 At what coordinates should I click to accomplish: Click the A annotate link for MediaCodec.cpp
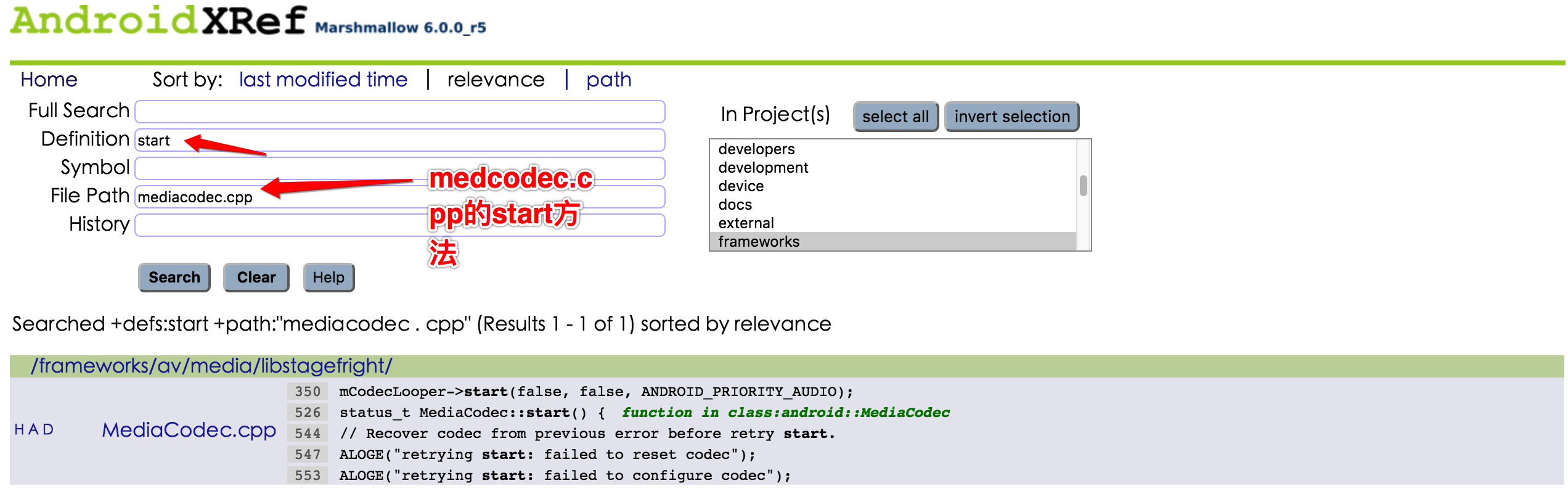tap(33, 429)
